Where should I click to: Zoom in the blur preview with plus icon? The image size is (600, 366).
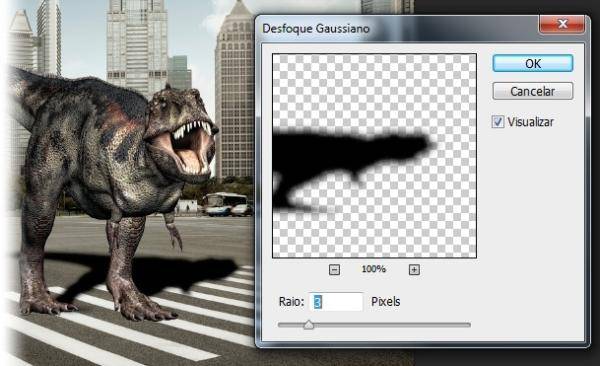[x=414, y=270]
